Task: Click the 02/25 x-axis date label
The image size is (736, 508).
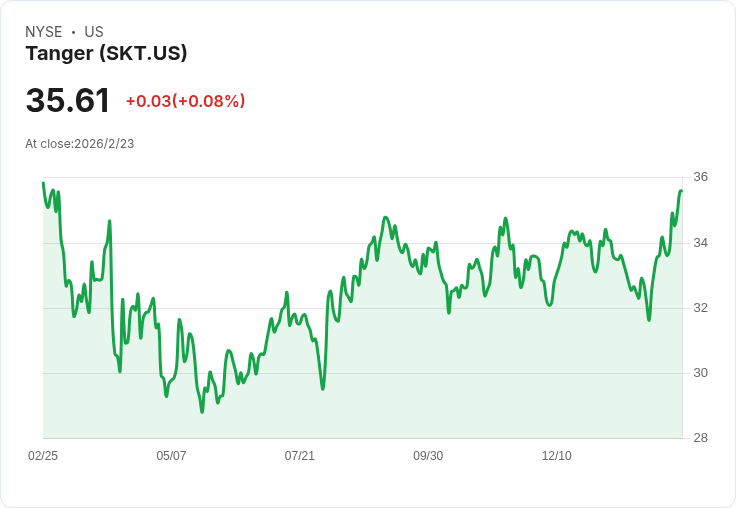Action: [43, 455]
